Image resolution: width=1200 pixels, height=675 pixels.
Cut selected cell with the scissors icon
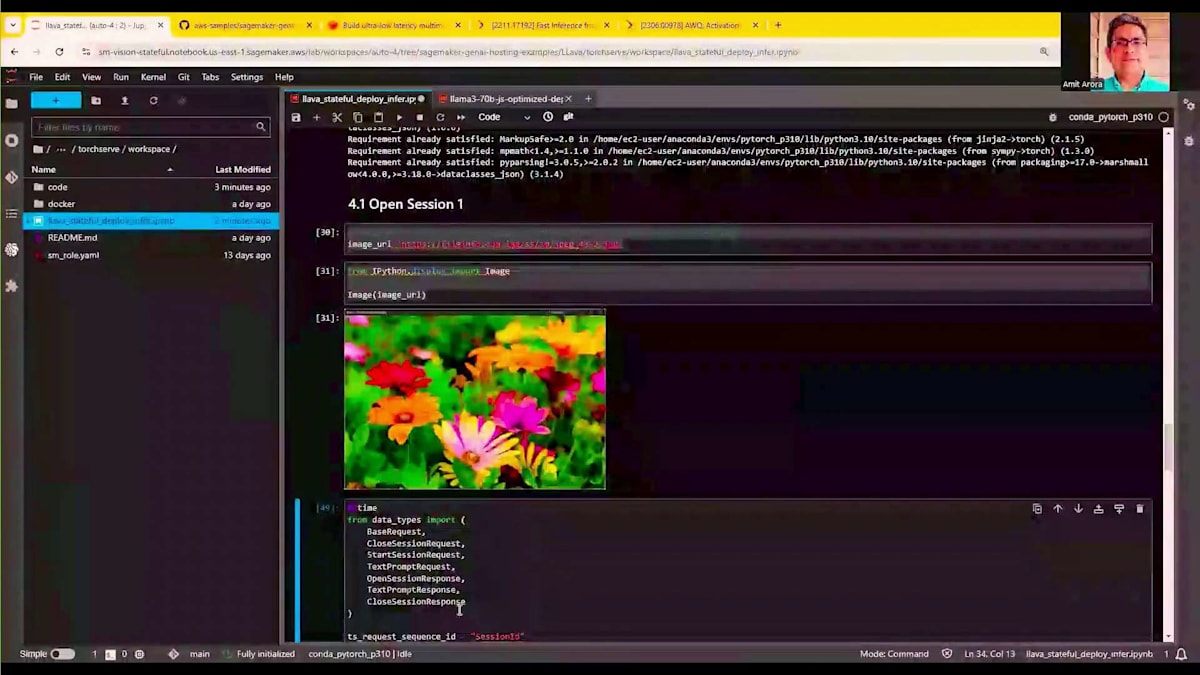tap(337, 117)
